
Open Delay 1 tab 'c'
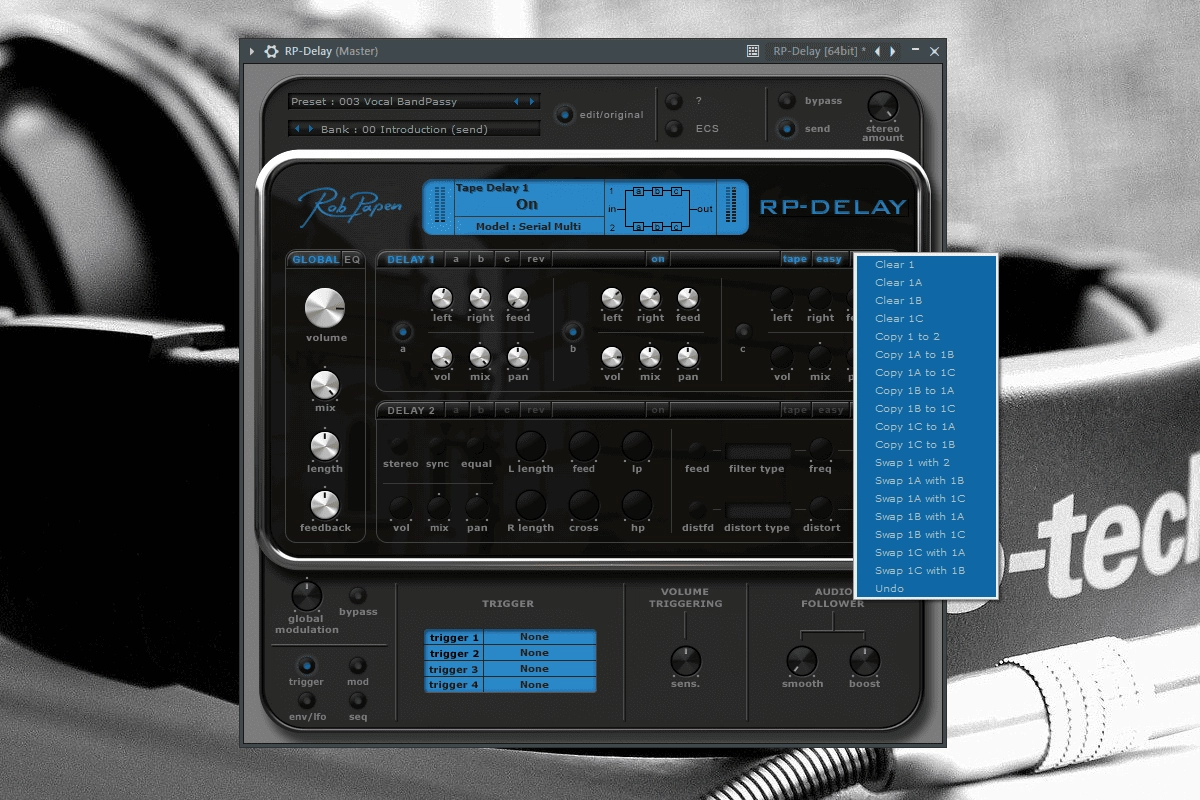[507, 260]
